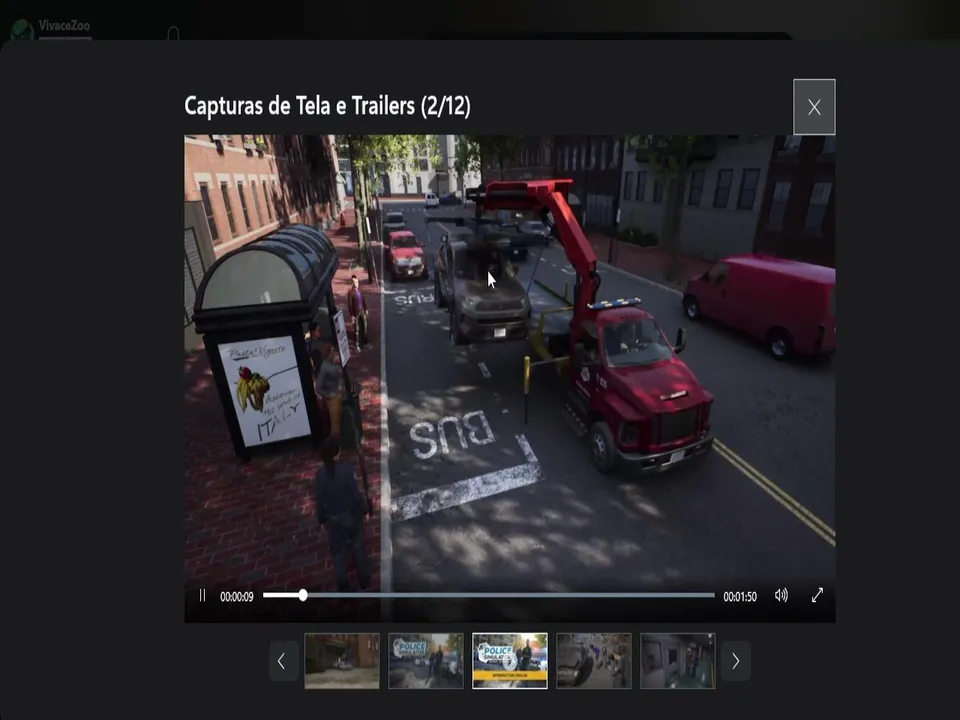The width and height of the screenshot is (960, 720).
Task: Seek video using progress bar handle
Action: (x=303, y=595)
